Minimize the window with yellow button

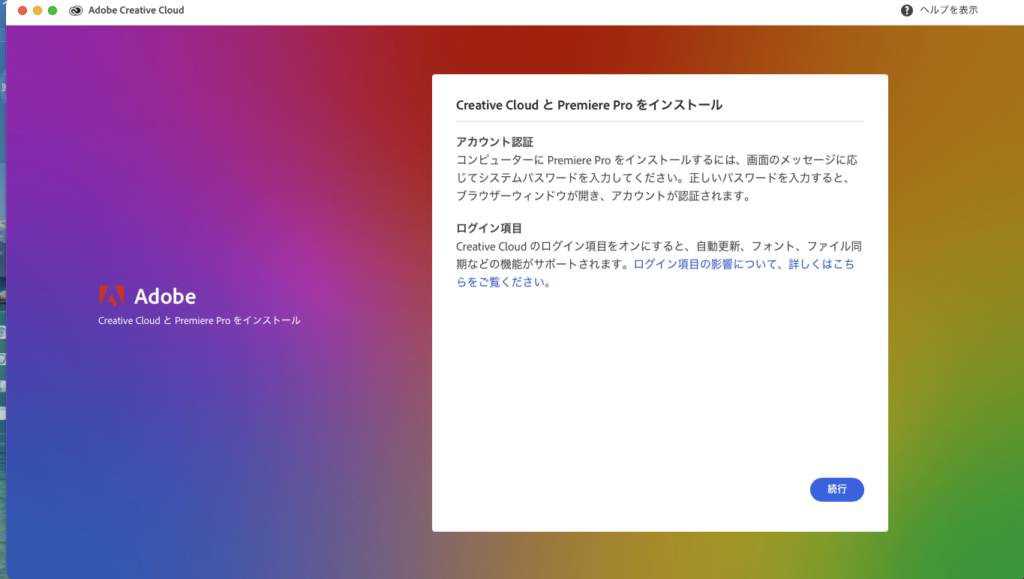coord(37,10)
